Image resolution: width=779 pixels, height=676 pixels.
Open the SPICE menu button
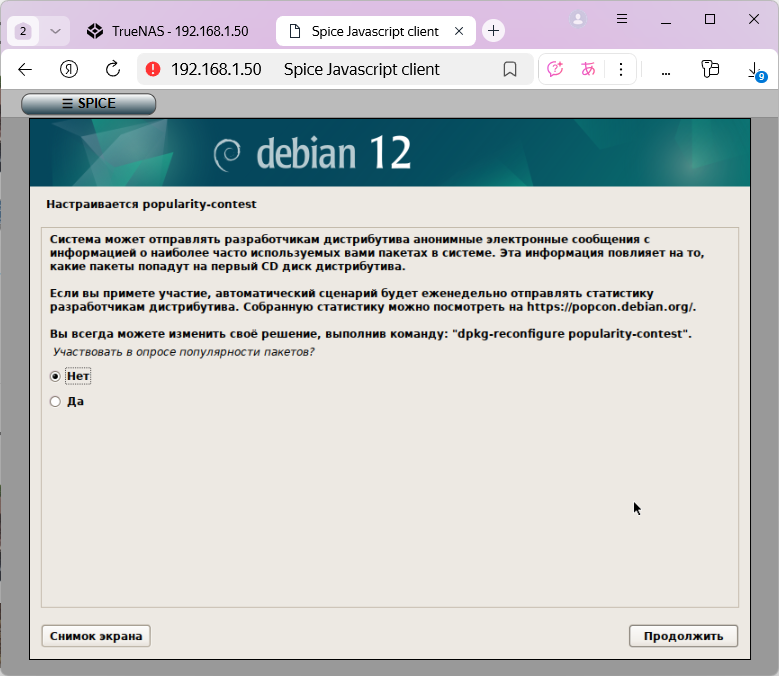click(88, 103)
